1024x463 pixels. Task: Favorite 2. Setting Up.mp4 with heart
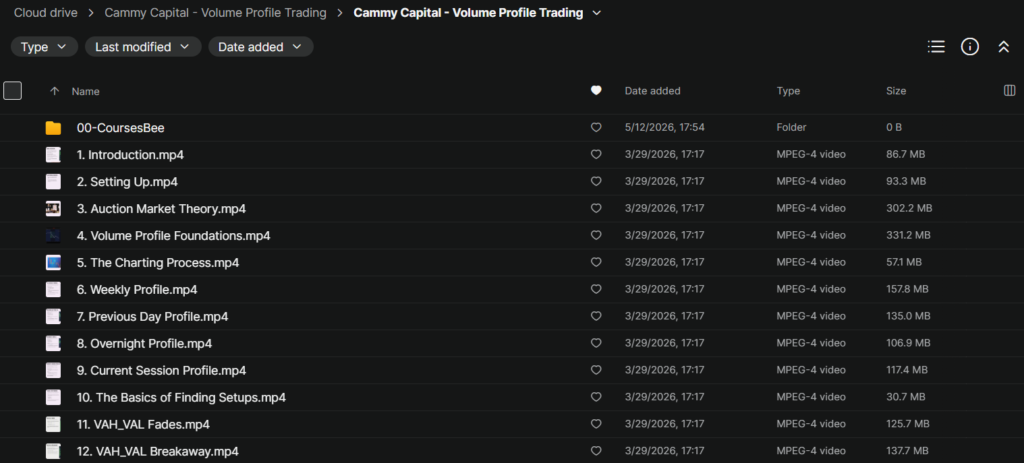[596, 182]
